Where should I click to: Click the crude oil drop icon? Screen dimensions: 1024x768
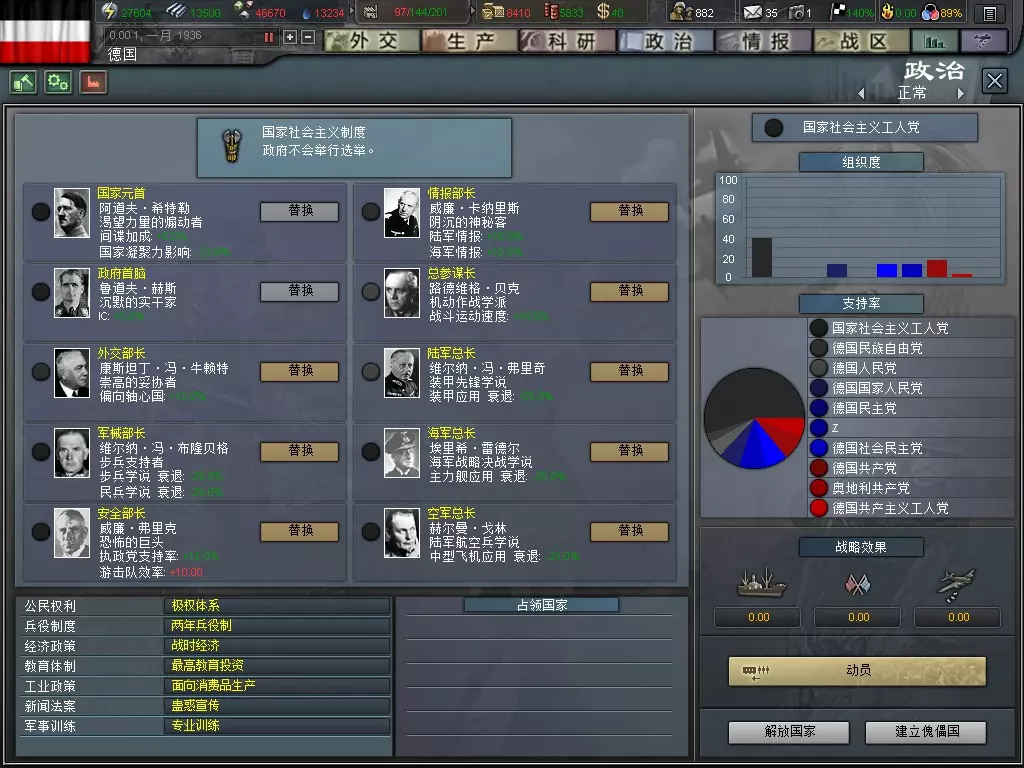(x=307, y=12)
